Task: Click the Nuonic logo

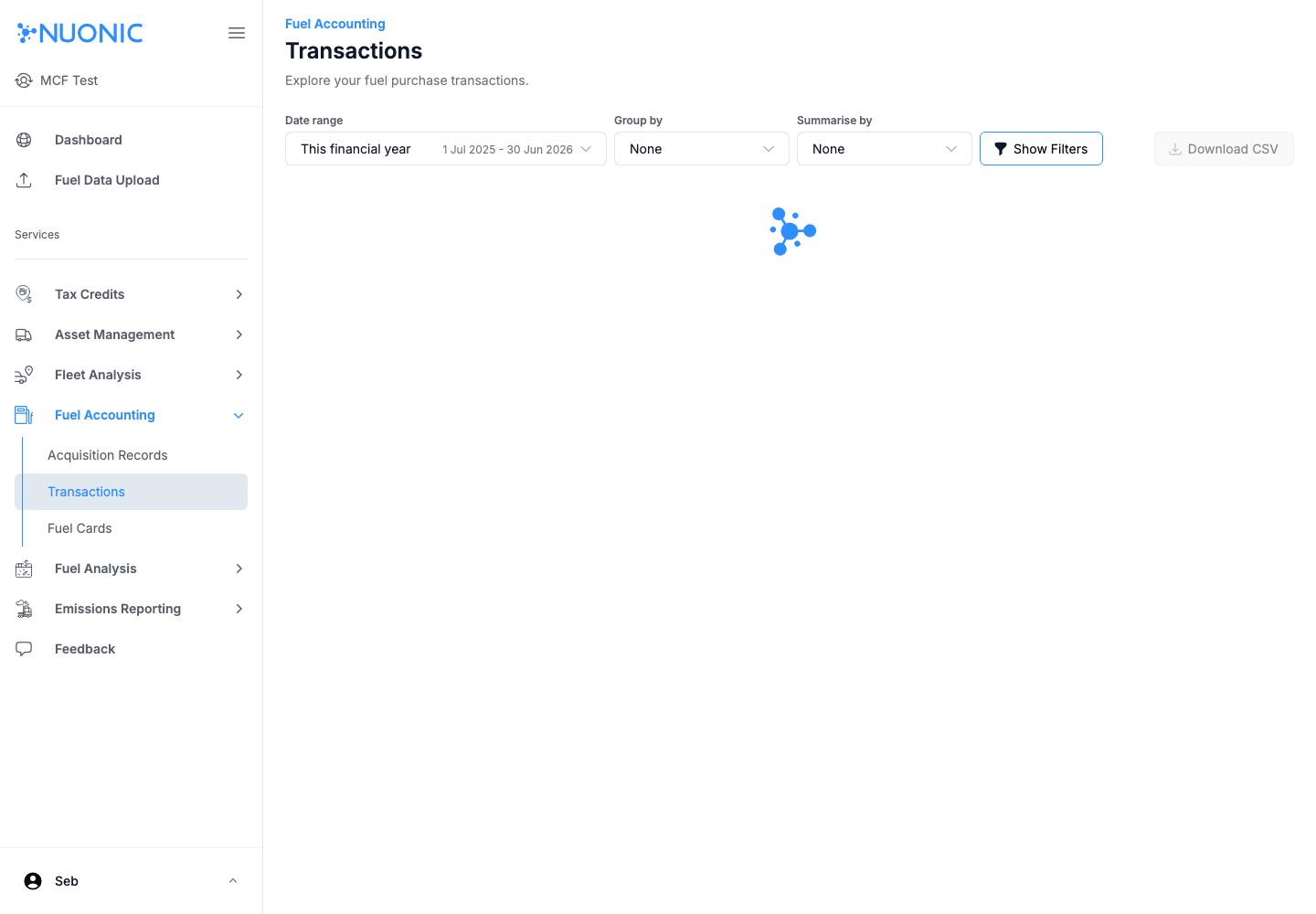Action: pyautogui.click(x=80, y=33)
